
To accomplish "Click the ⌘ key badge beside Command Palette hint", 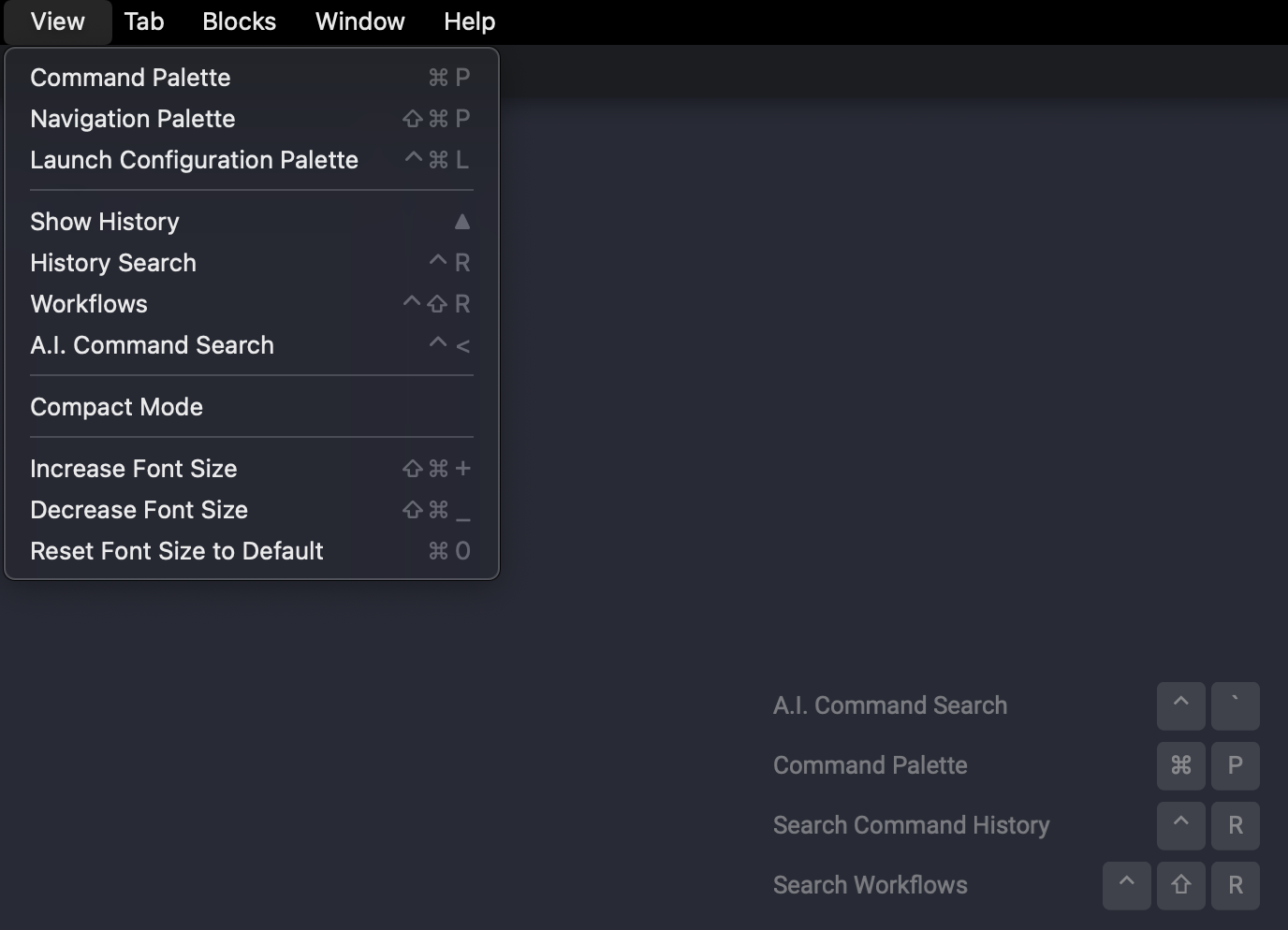I will [x=1180, y=765].
